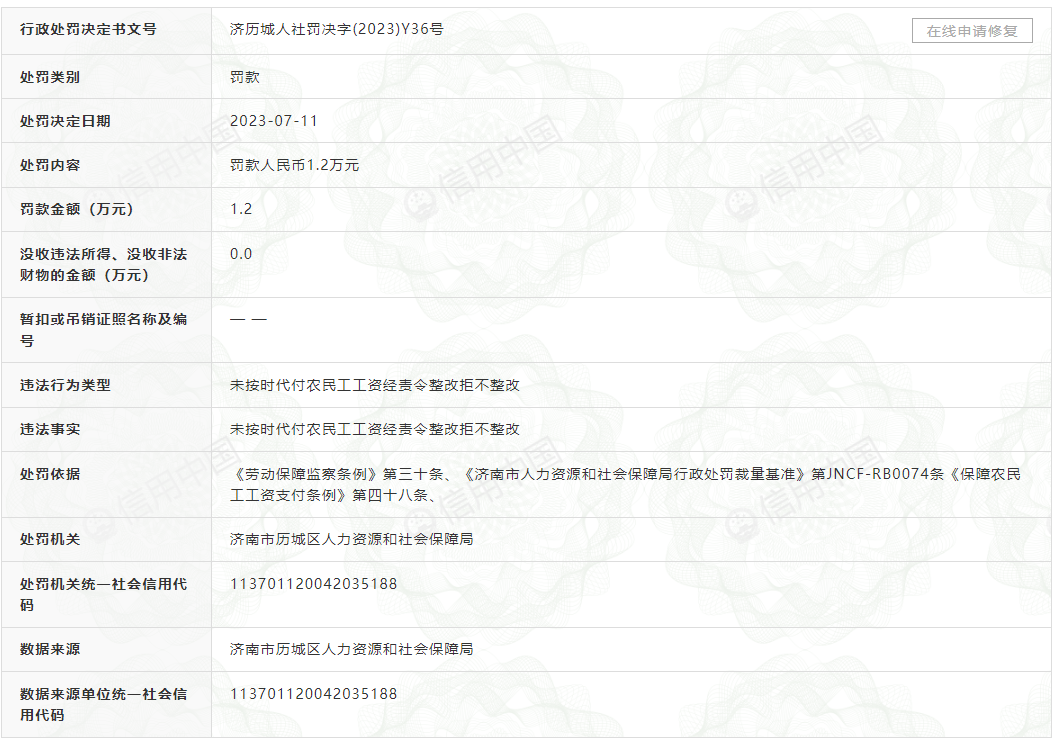
Task: Select the penalty date 2023-07-11
Action: point(274,121)
